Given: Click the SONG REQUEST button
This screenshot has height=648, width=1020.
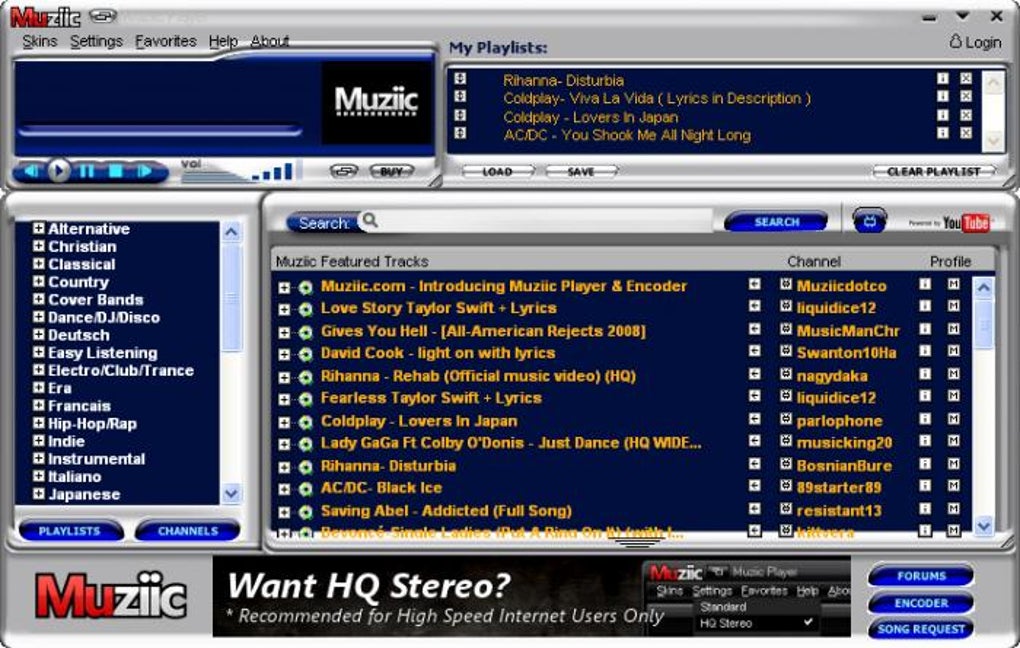Looking at the screenshot, I should [x=920, y=629].
